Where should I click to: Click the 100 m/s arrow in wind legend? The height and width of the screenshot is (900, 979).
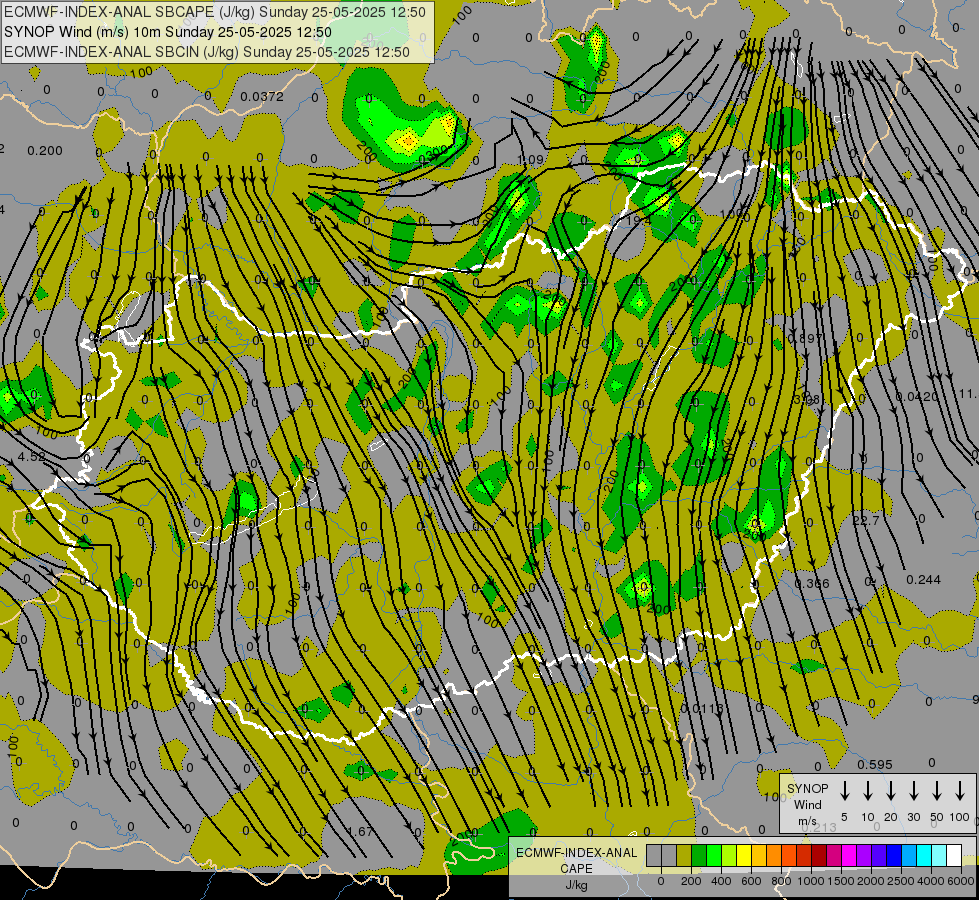pyautogui.click(x=960, y=790)
